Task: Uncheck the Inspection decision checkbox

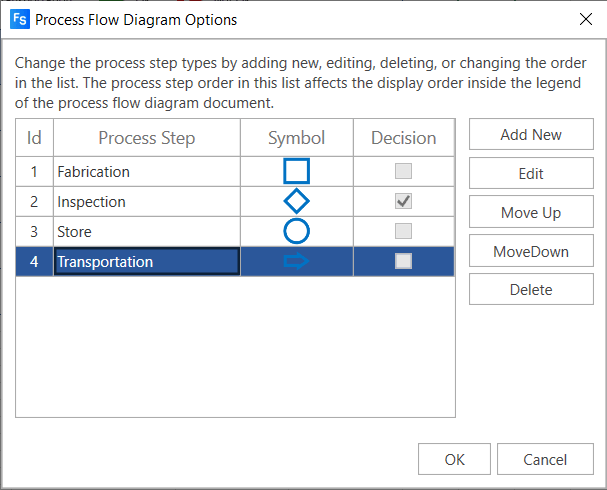Action: (x=403, y=202)
